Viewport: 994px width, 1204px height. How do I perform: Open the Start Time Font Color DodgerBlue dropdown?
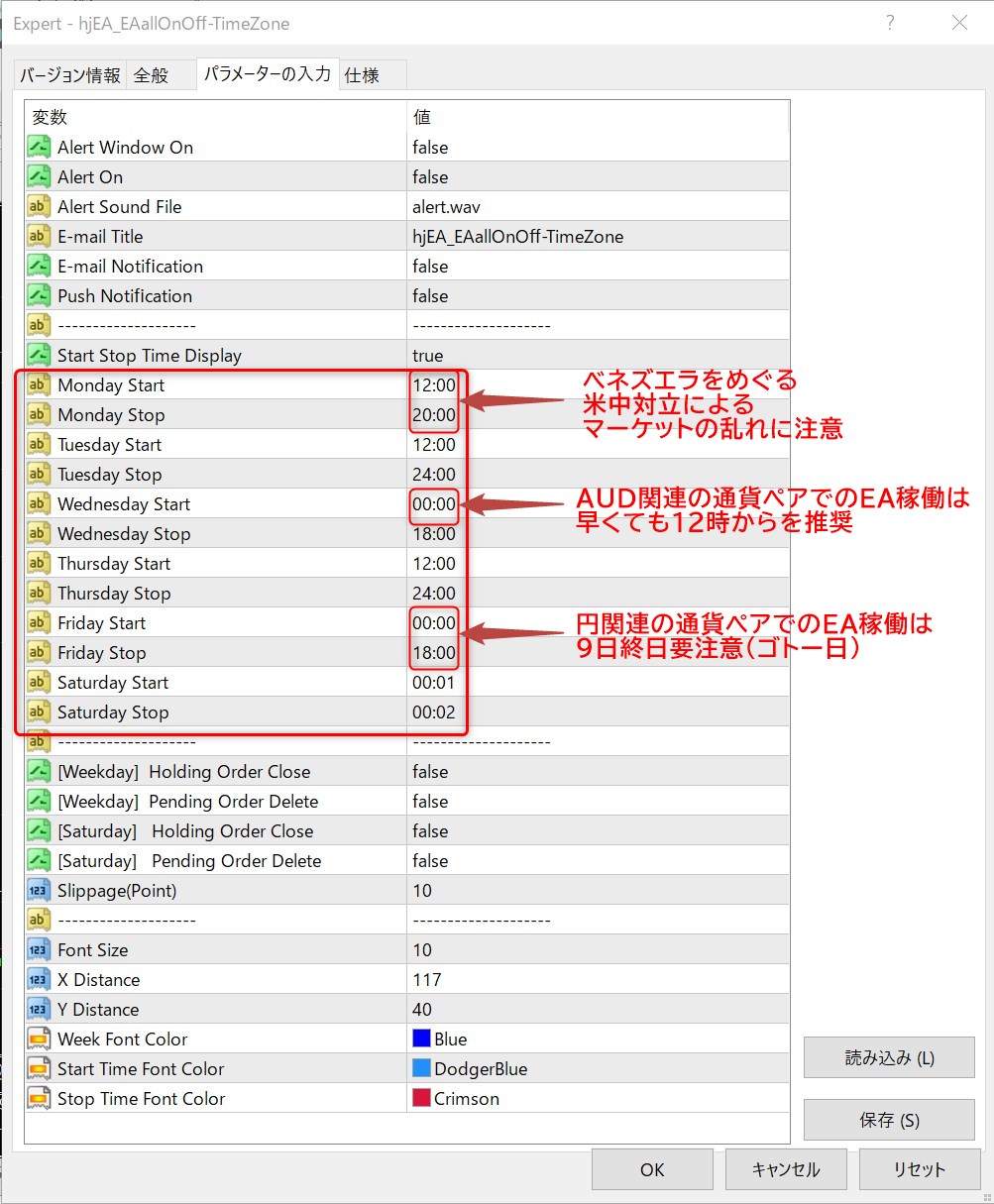(x=480, y=1069)
